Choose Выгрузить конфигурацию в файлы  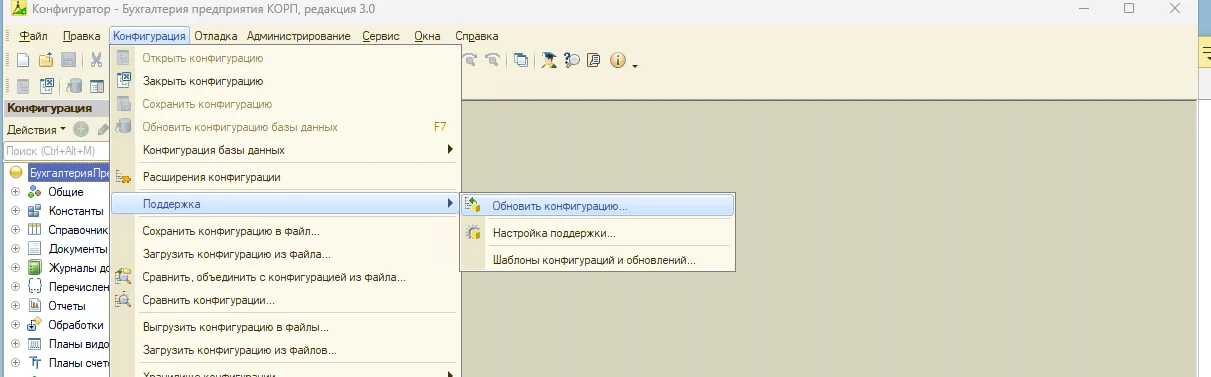tap(285, 327)
